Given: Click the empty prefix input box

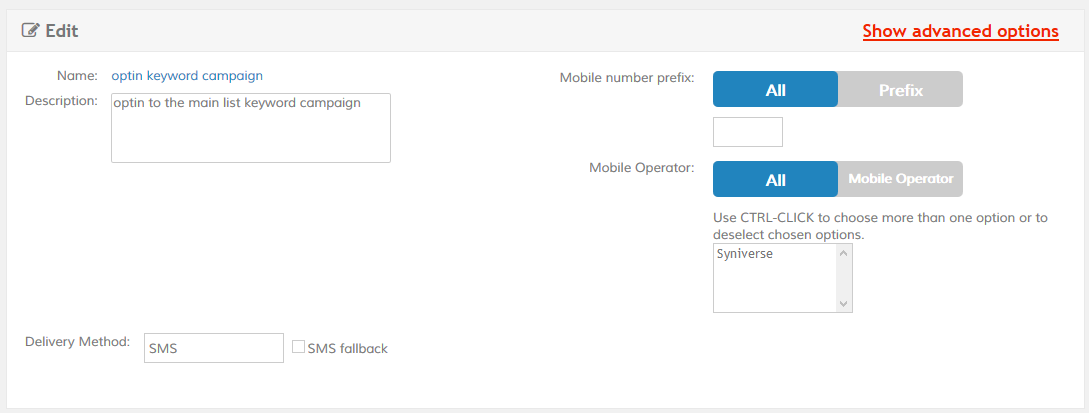Looking at the screenshot, I should (x=747, y=132).
